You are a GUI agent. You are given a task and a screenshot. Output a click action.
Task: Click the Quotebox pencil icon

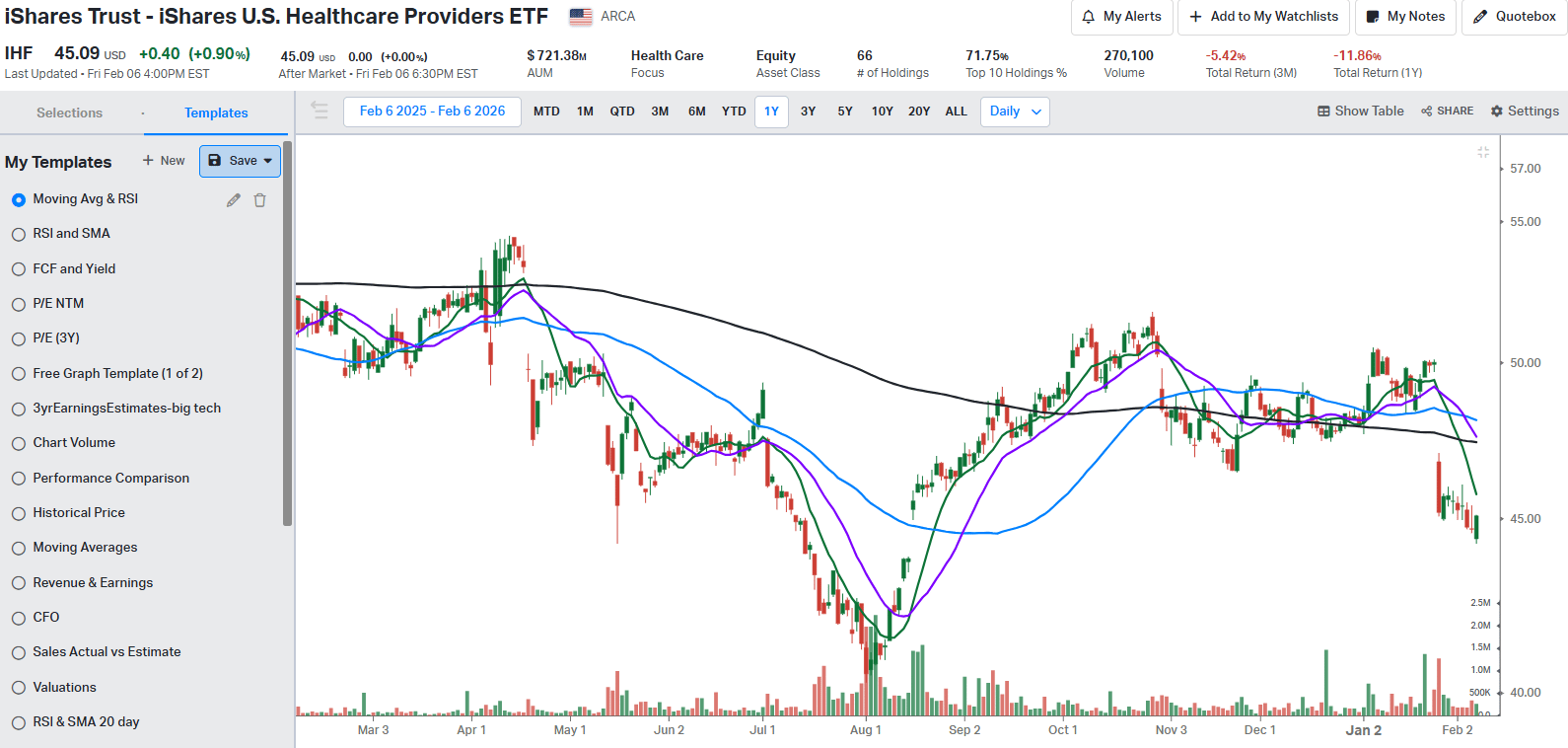pyautogui.click(x=1480, y=17)
